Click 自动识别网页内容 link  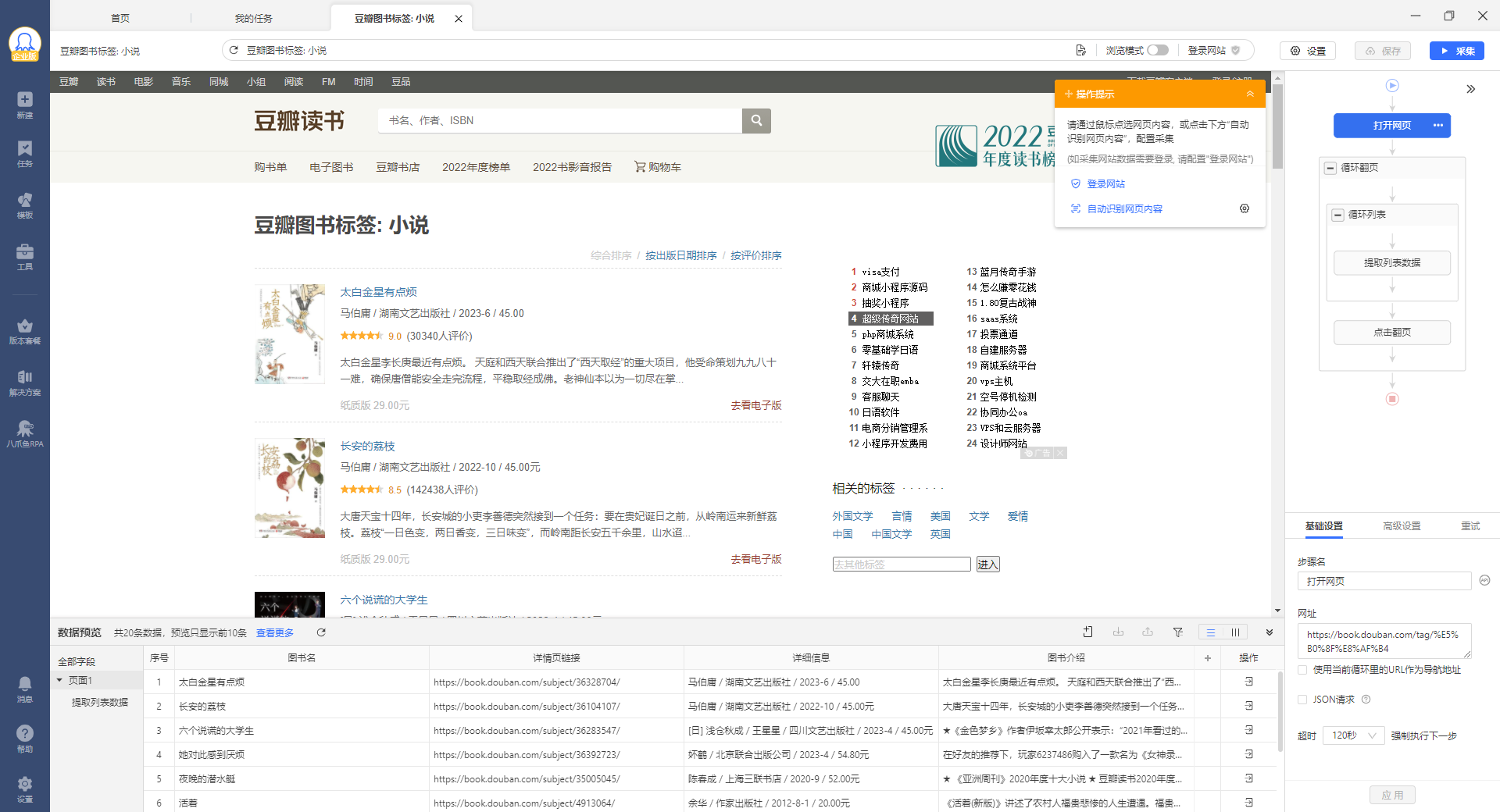(x=1125, y=208)
